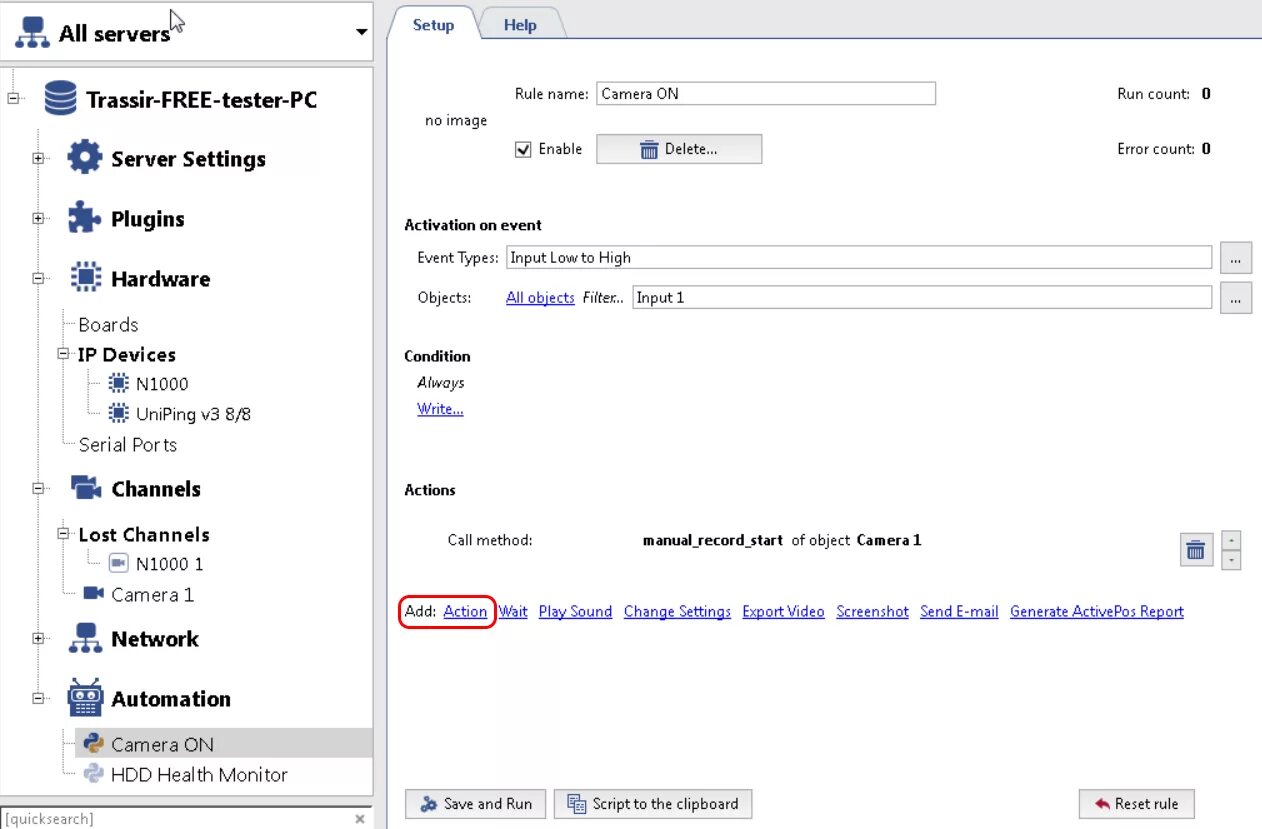Collapse the Automation tree node
Screen dimensions: 1262x829
(39, 698)
